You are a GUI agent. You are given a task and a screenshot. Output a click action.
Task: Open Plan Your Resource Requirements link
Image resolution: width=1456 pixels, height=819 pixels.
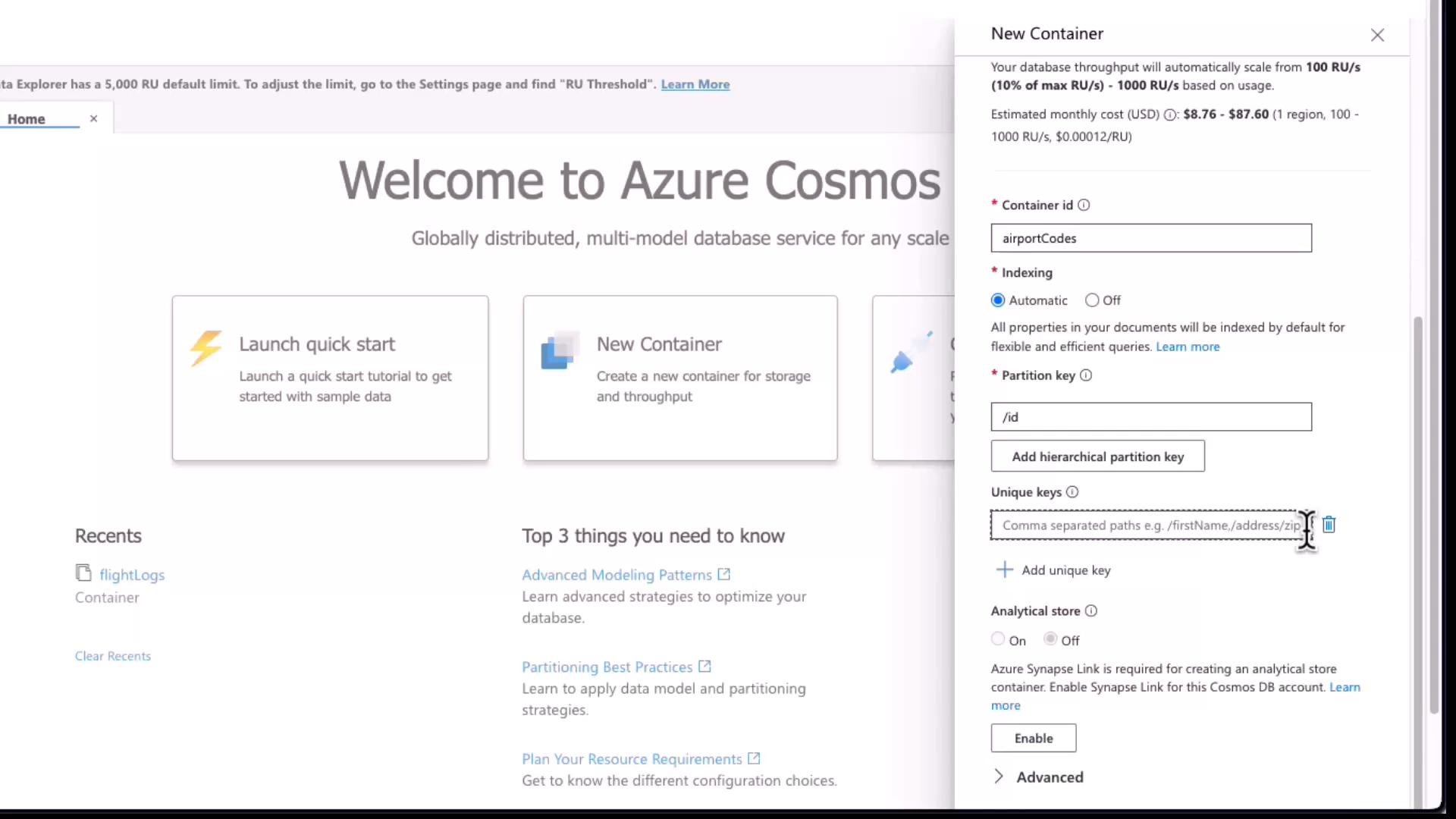click(x=632, y=759)
